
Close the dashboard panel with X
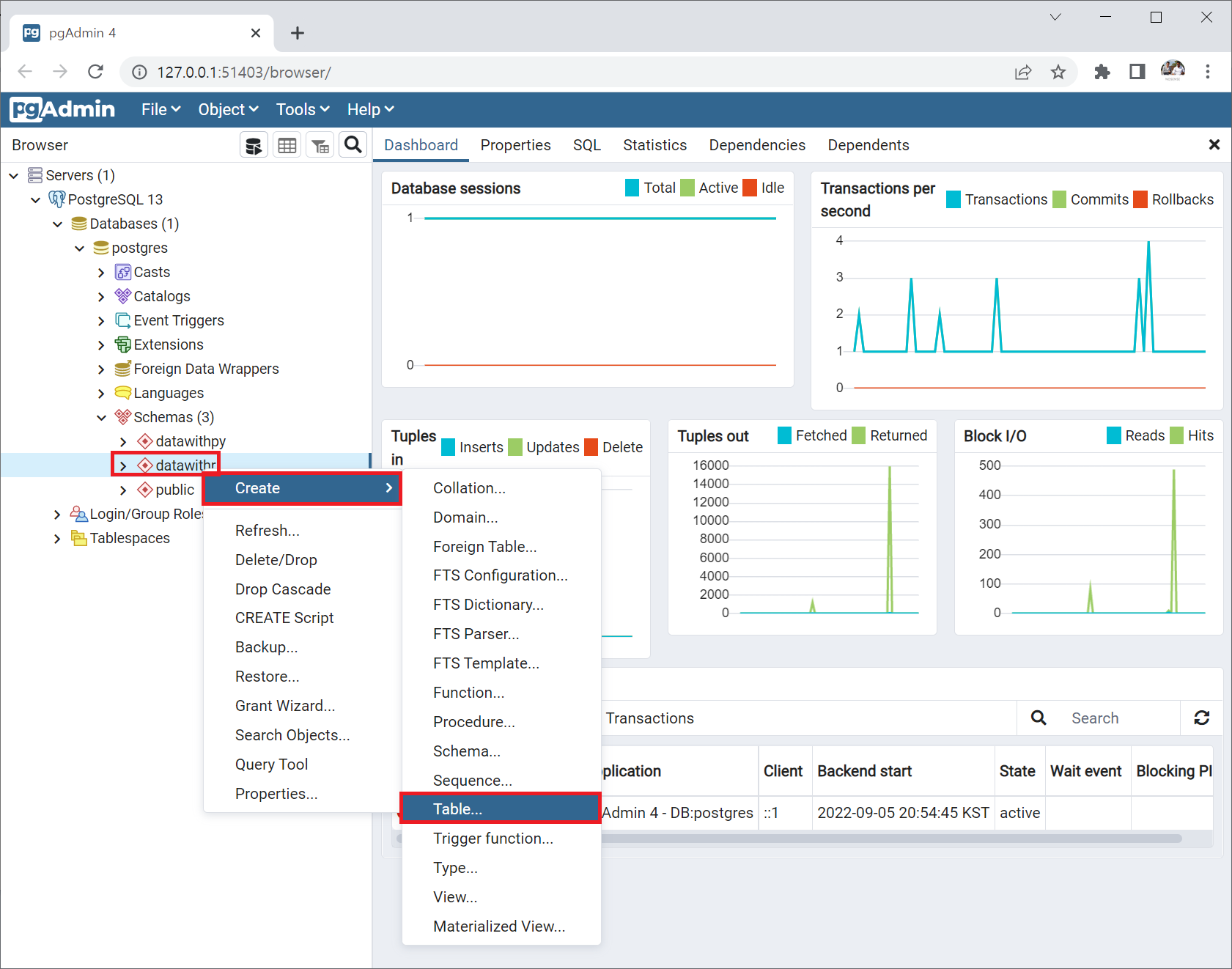pyautogui.click(x=1214, y=145)
